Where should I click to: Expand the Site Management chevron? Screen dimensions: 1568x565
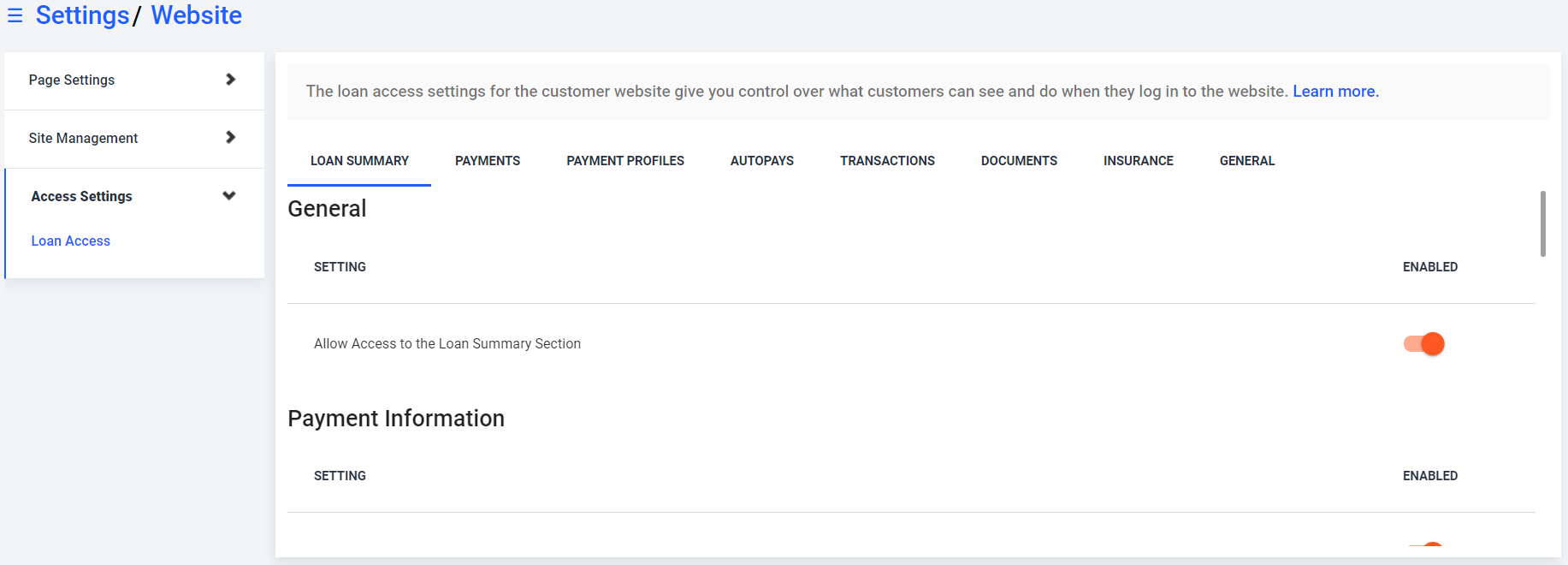click(x=229, y=138)
